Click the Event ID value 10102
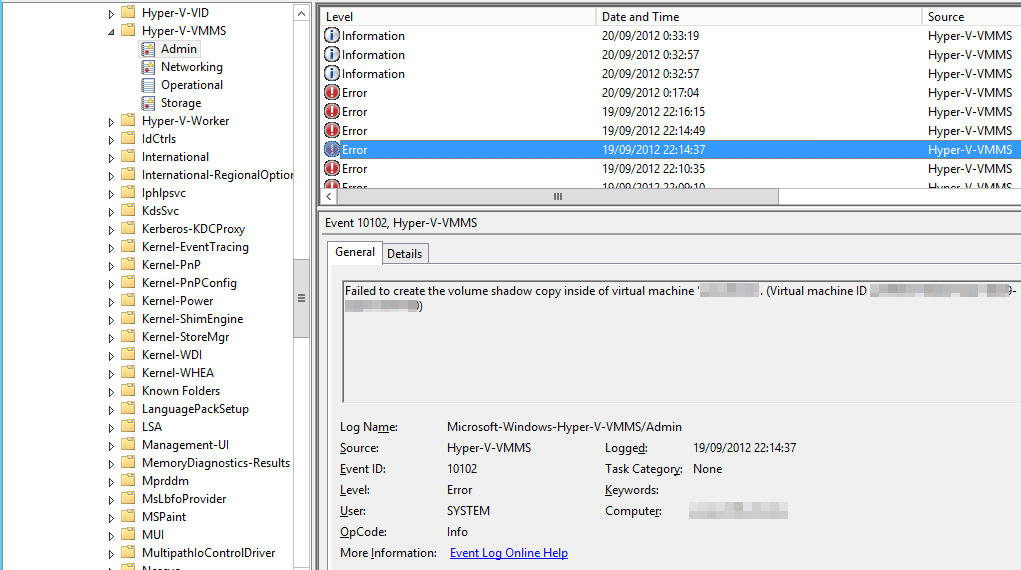This screenshot has width=1021, height=570. coord(462,469)
